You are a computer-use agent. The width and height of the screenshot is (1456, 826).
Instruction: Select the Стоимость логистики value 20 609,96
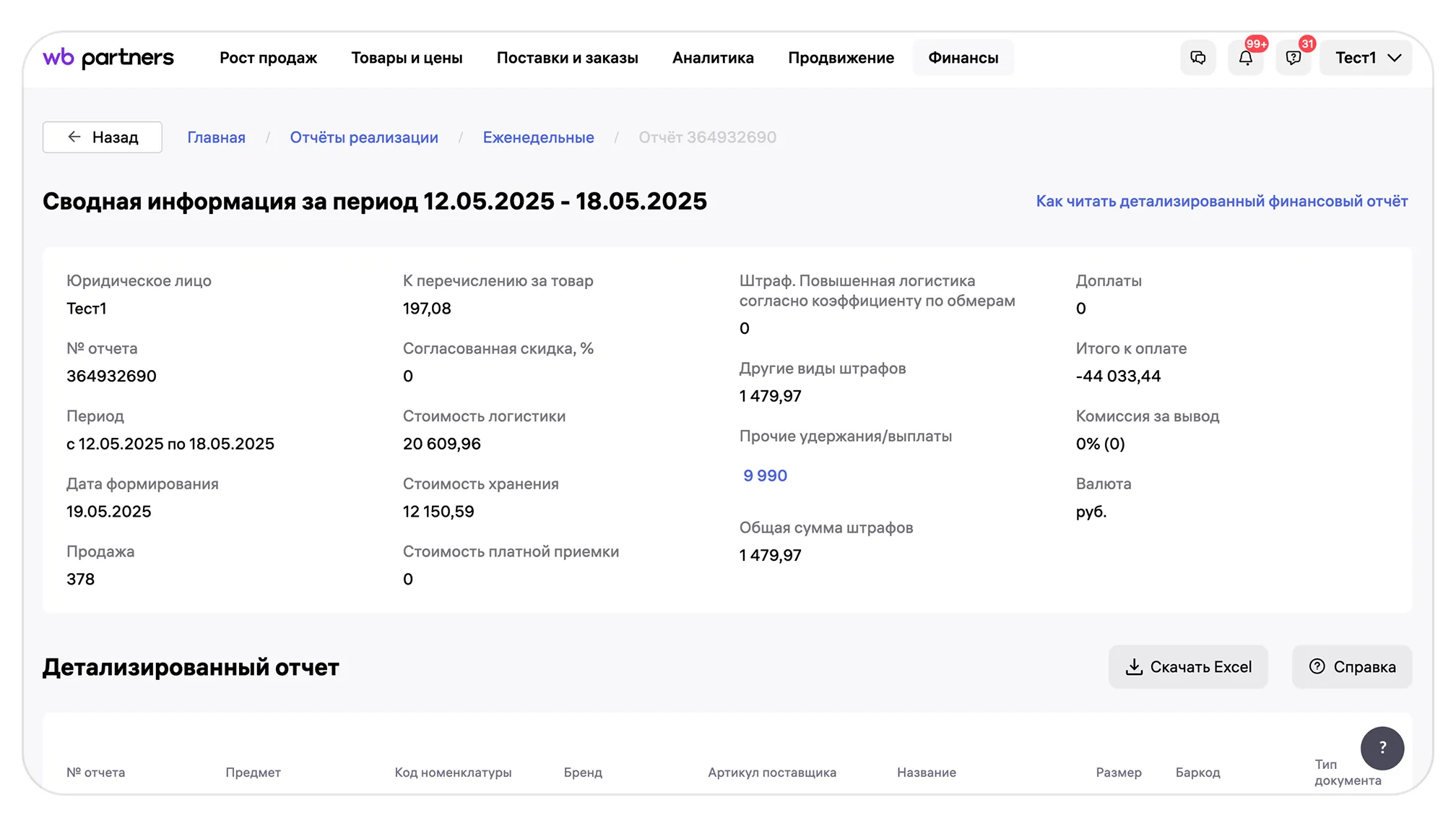pos(442,444)
